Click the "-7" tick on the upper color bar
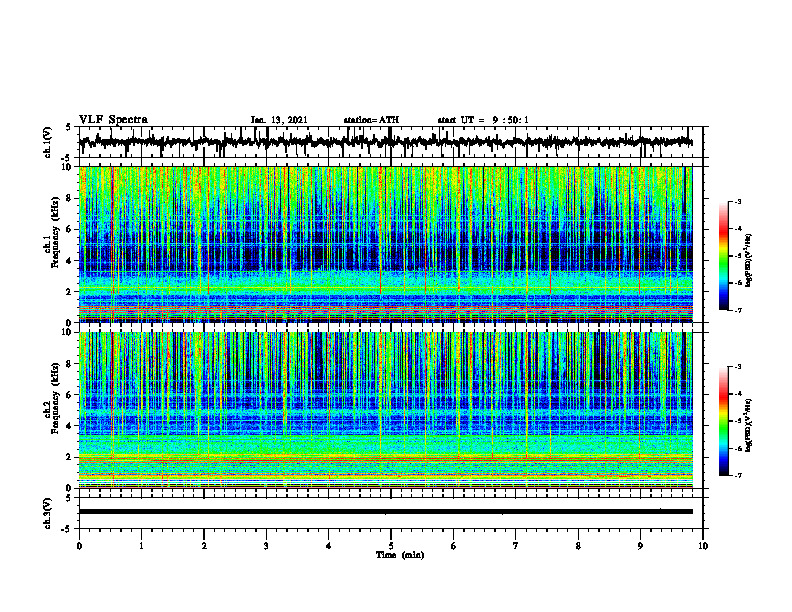This screenshot has width=792, height=612. coord(738,310)
